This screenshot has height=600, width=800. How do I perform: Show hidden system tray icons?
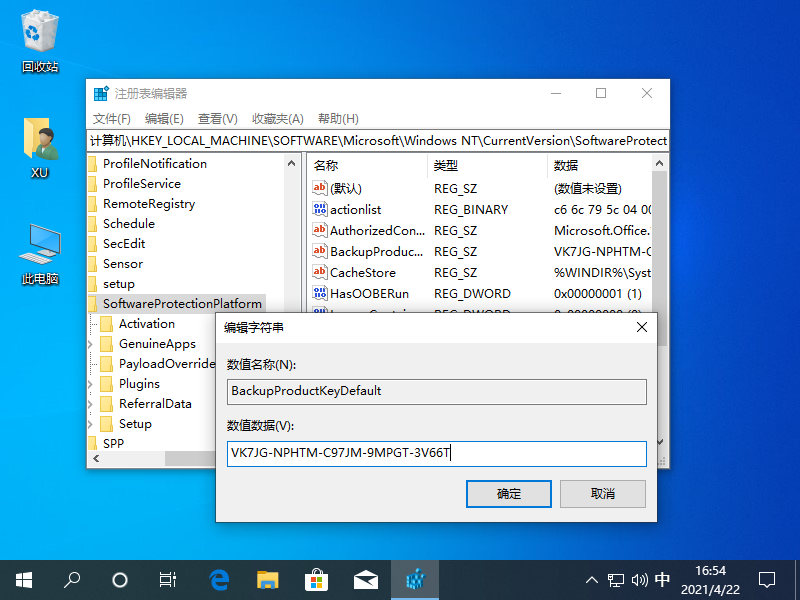591,580
